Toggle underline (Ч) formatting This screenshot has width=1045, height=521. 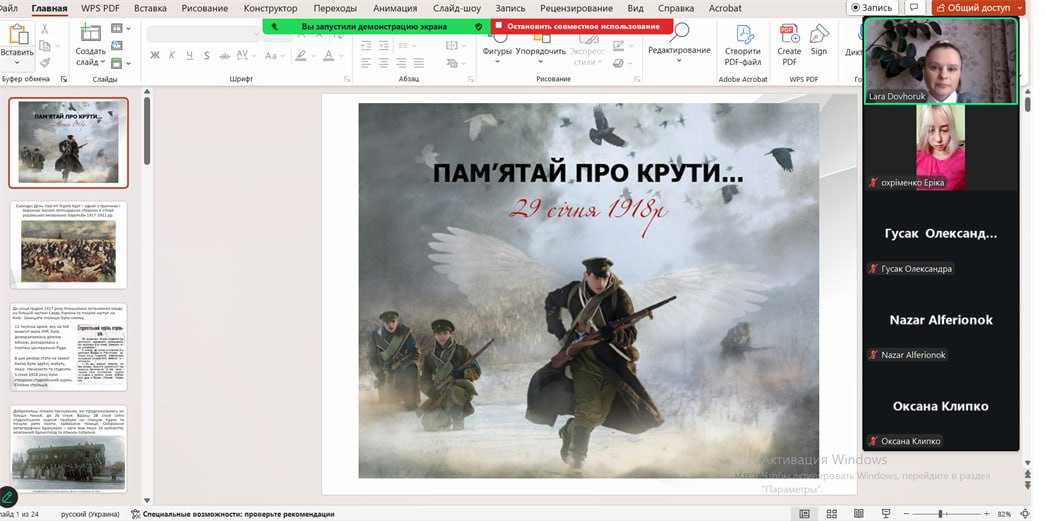pos(189,56)
